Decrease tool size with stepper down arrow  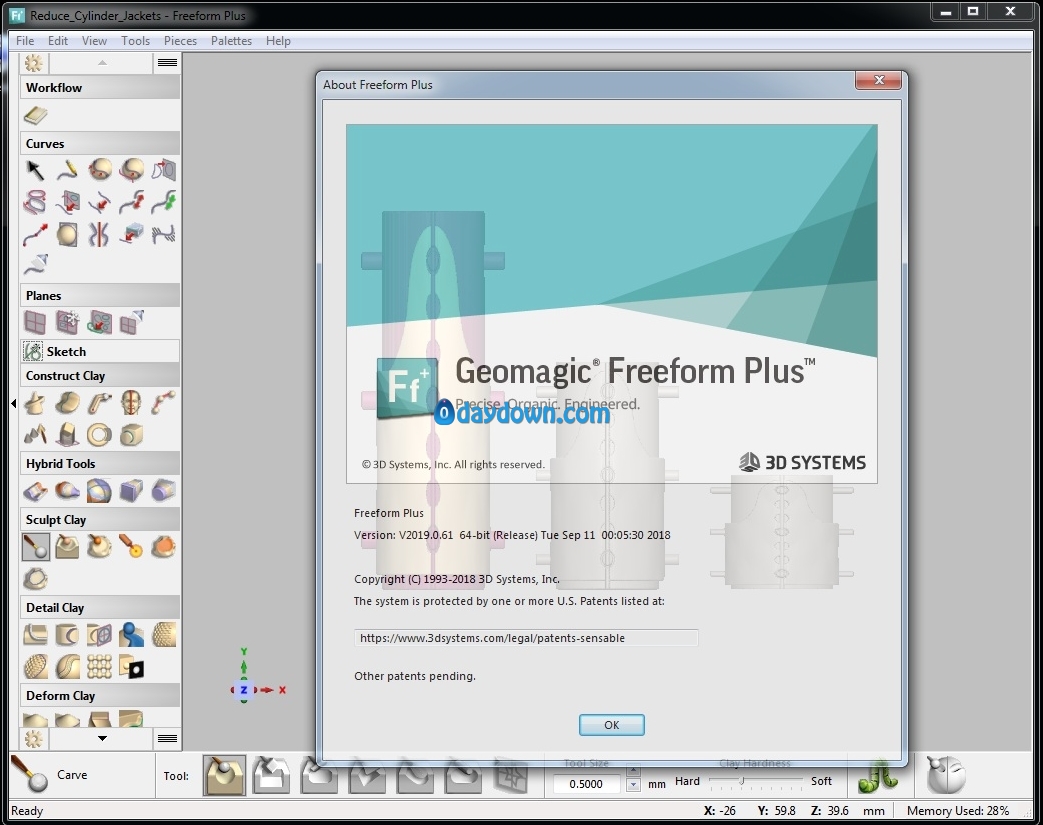(633, 785)
